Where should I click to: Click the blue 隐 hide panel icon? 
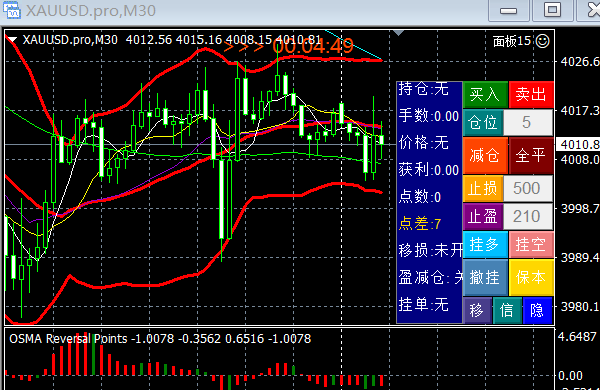click(537, 310)
